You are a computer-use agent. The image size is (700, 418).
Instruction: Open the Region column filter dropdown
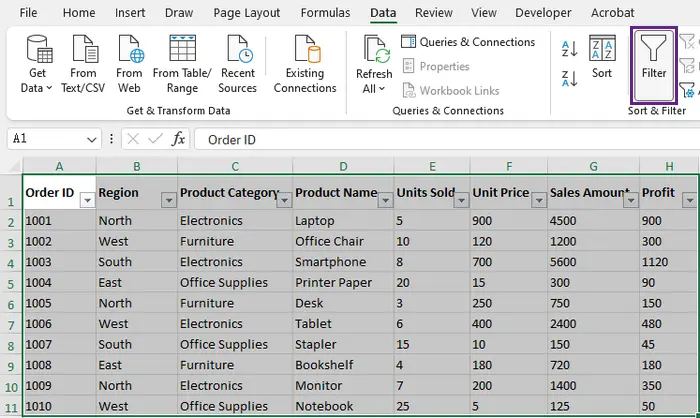(168, 200)
